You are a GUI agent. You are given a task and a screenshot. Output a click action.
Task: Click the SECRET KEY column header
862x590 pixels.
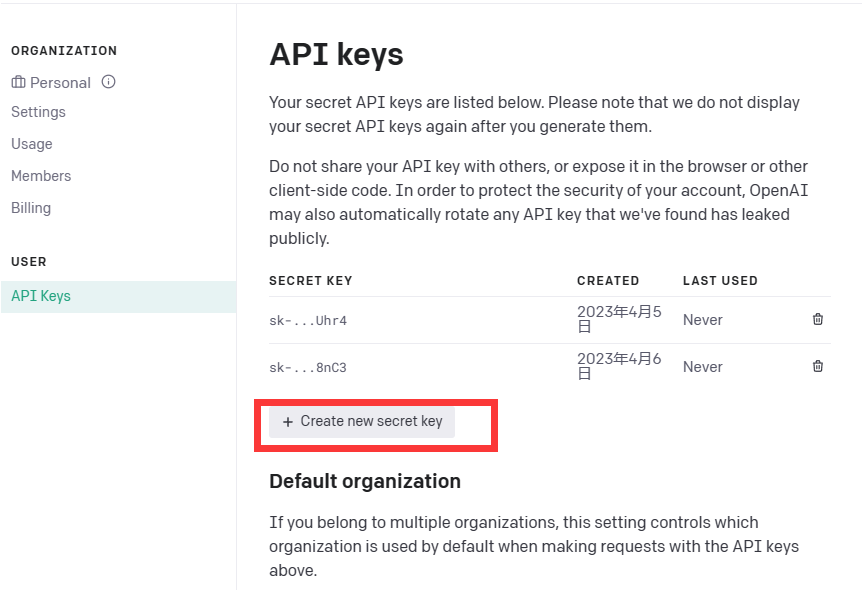(x=311, y=281)
